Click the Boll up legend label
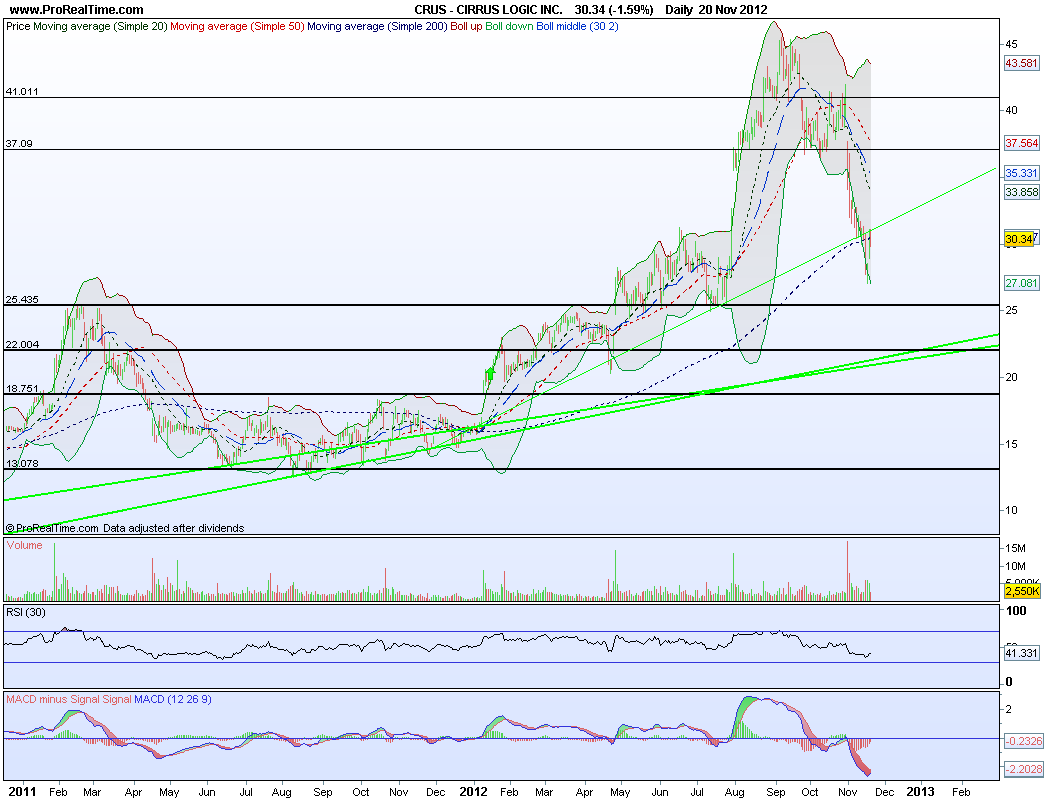1050x800 pixels. coord(466,26)
